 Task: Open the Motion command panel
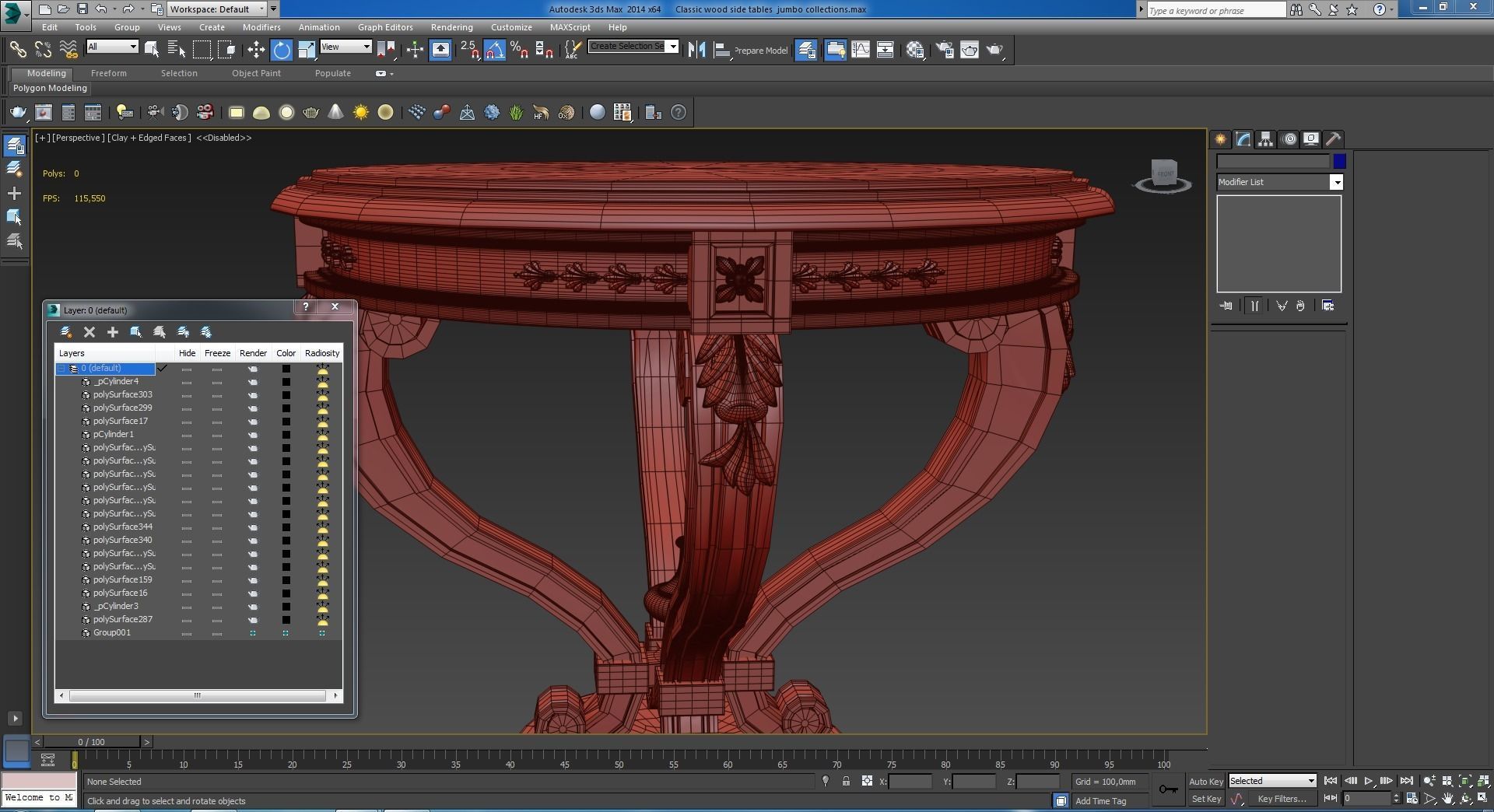(x=1289, y=139)
